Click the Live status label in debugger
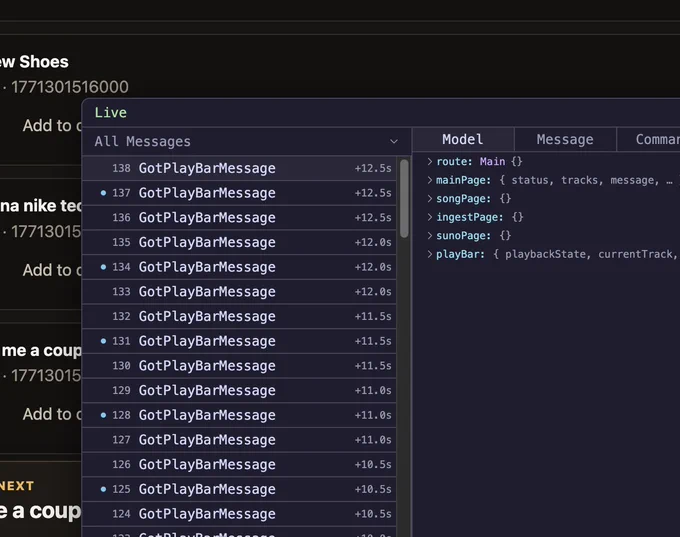The height and width of the screenshot is (537, 680). click(x=111, y=113)
